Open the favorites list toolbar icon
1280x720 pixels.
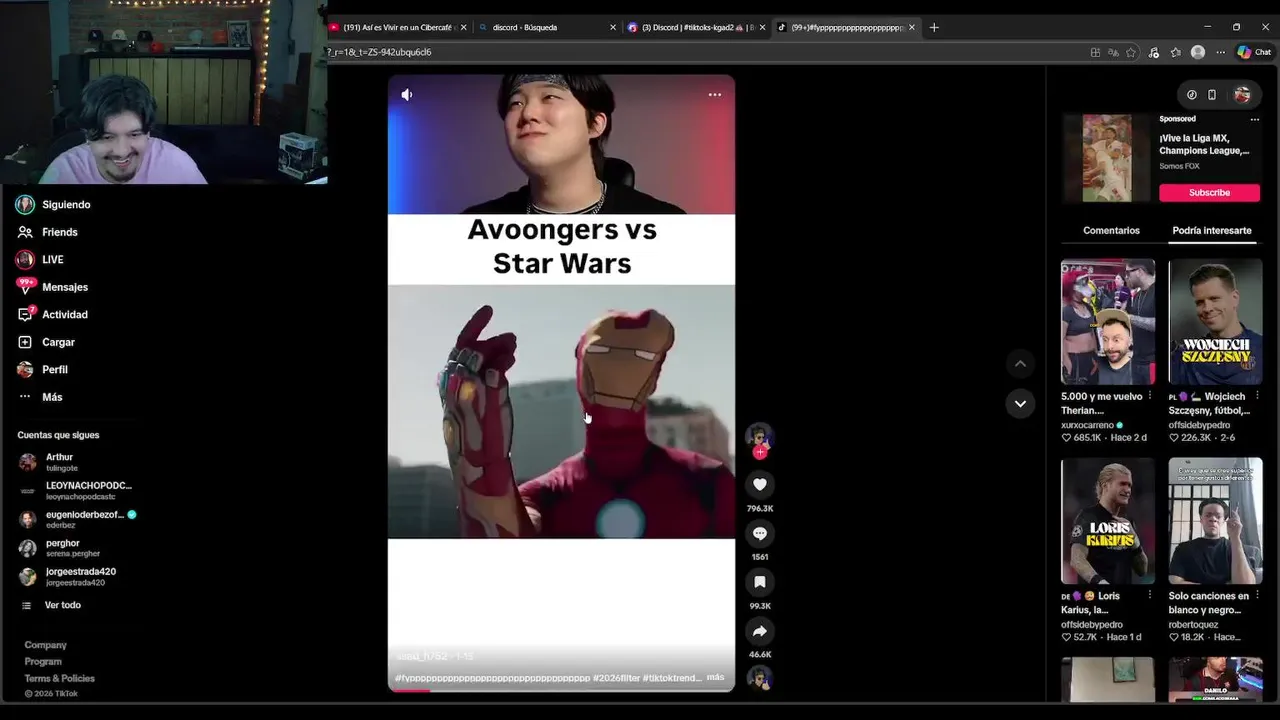pyautogui.click(x=1175, y=52)
